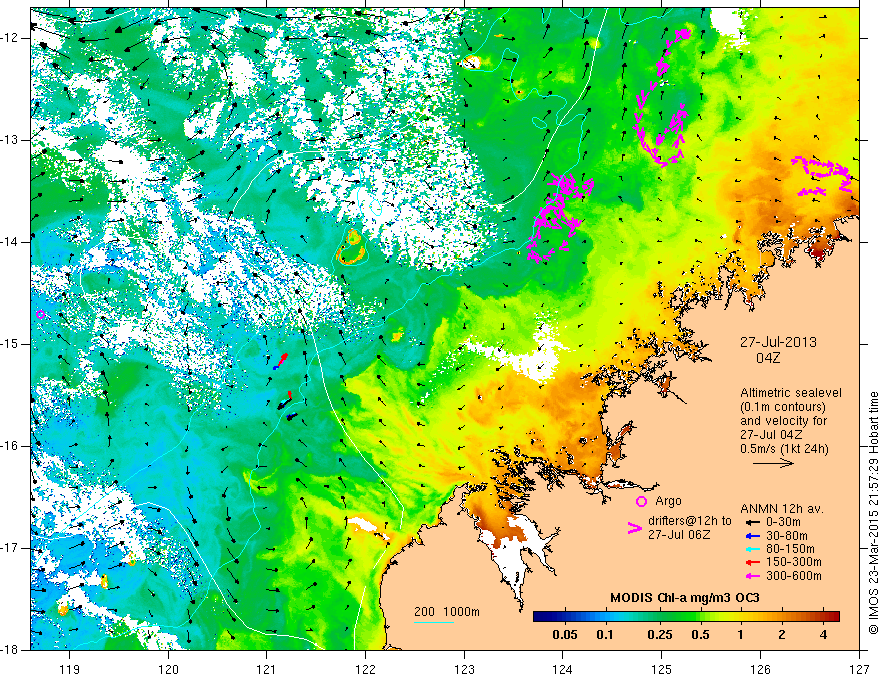
Task: Click colorbar tick value 0.25
Action: pyautogui.click(x=660, y=635)
